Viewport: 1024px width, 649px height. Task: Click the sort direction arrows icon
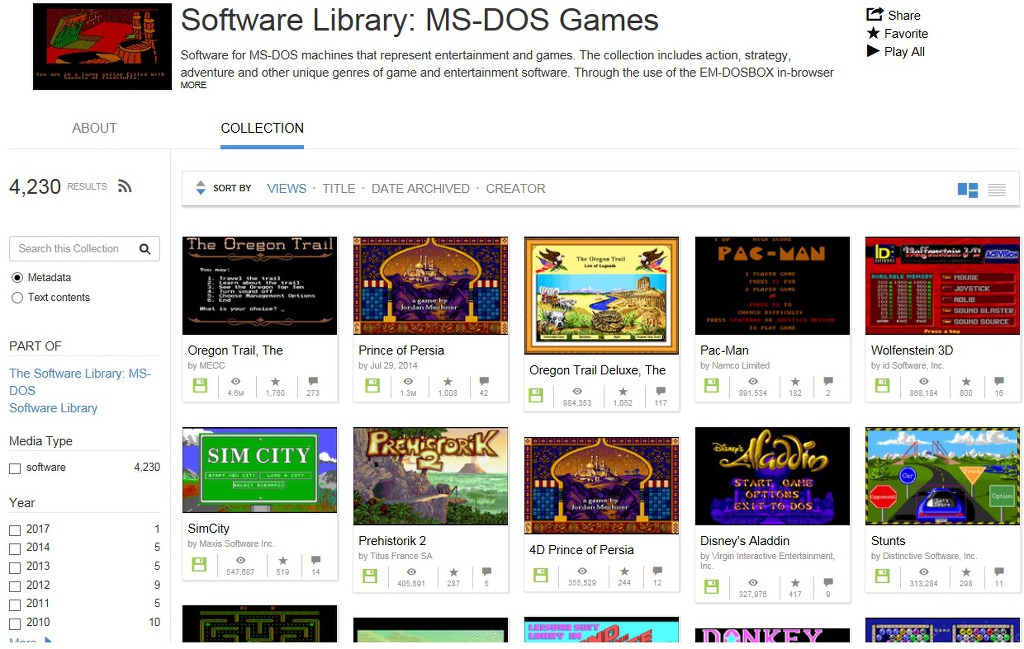(200, 188)
